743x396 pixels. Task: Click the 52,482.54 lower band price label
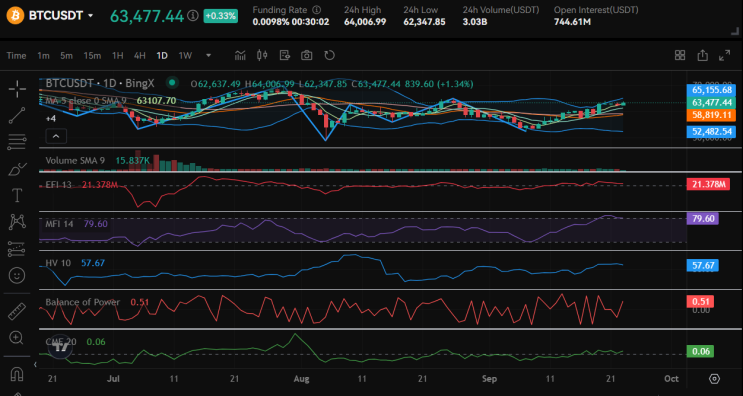(x=712, y=131)
